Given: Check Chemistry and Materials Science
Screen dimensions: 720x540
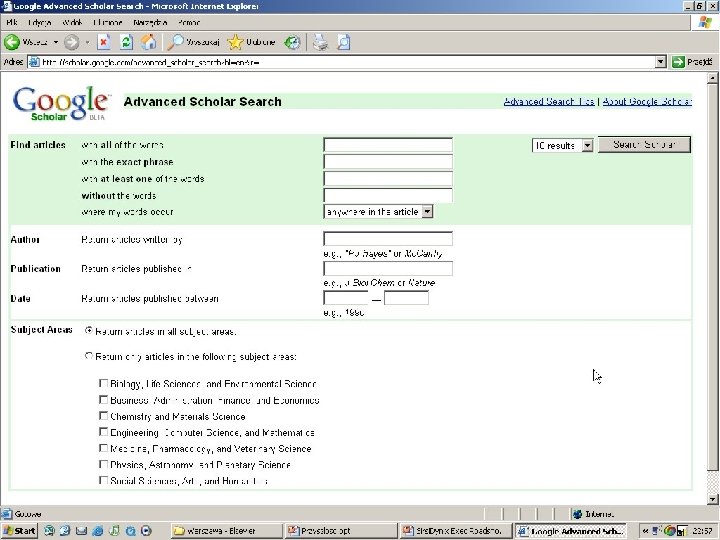Looking at the screenshot, I should tap(103, 416).
